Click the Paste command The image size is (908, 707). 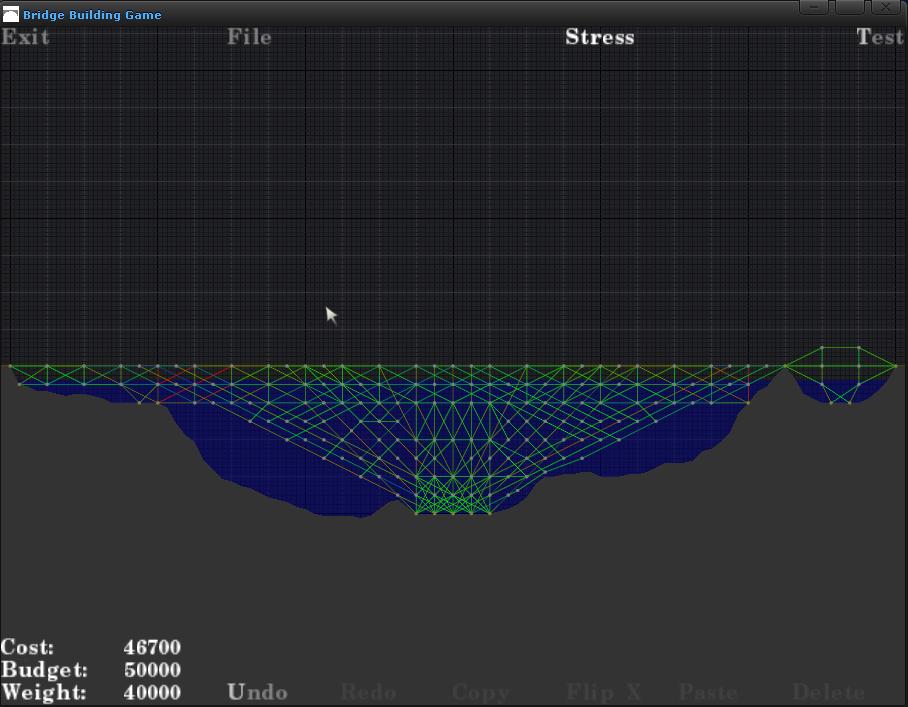pos(709,692)
